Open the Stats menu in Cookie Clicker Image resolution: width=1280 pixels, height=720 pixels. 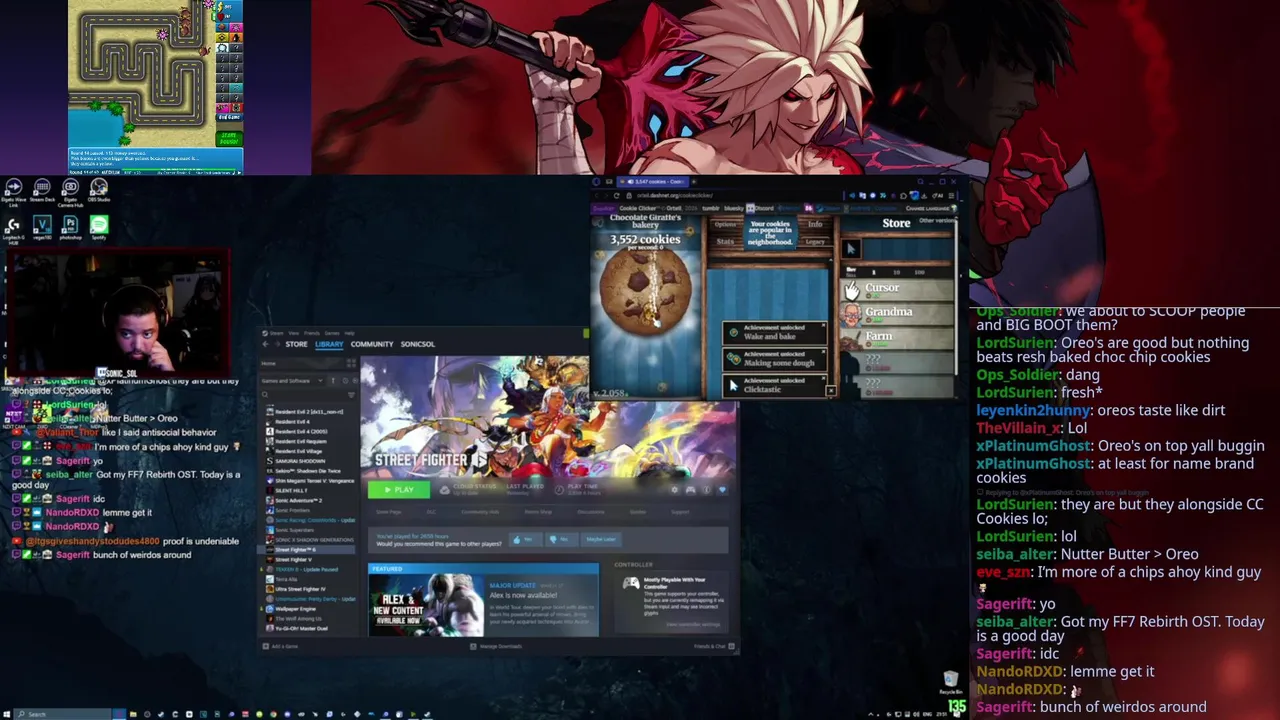(725, 242)
